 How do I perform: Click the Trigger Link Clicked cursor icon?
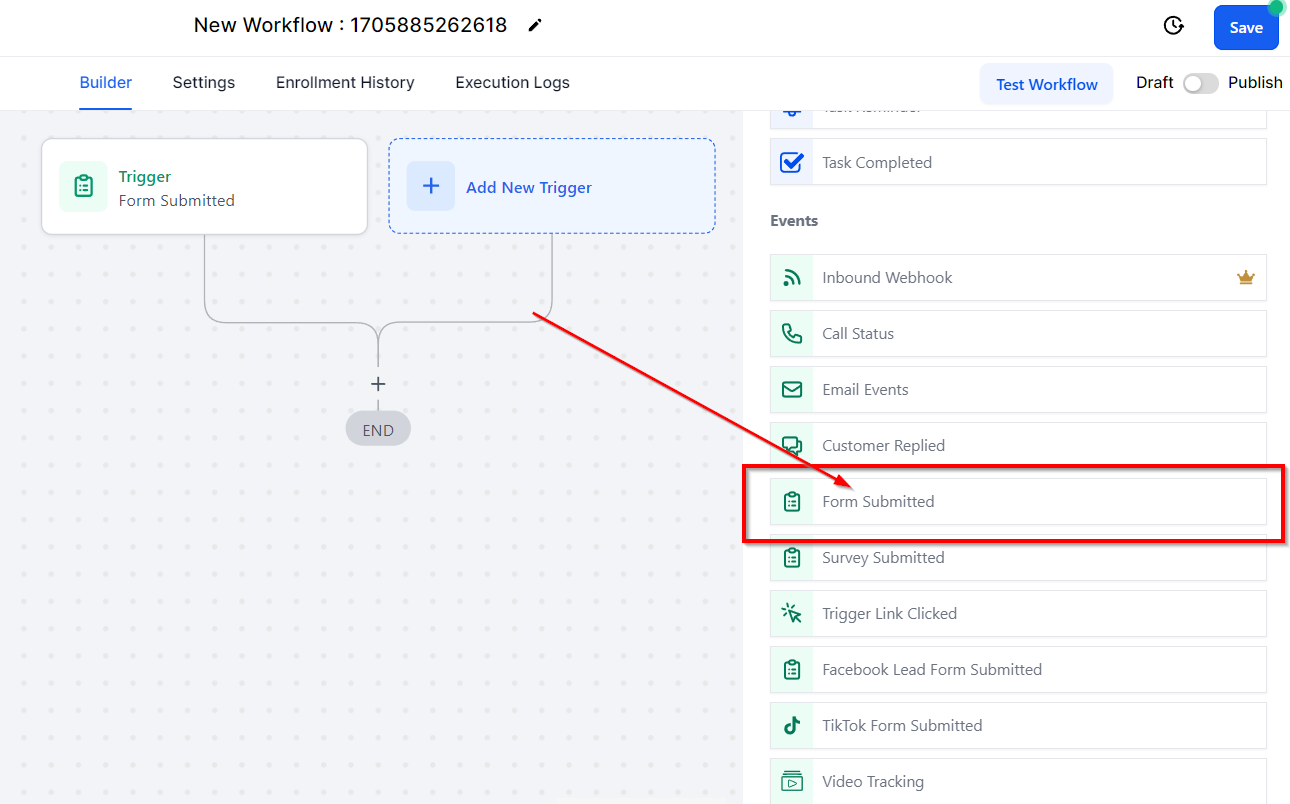coord(792,614)
